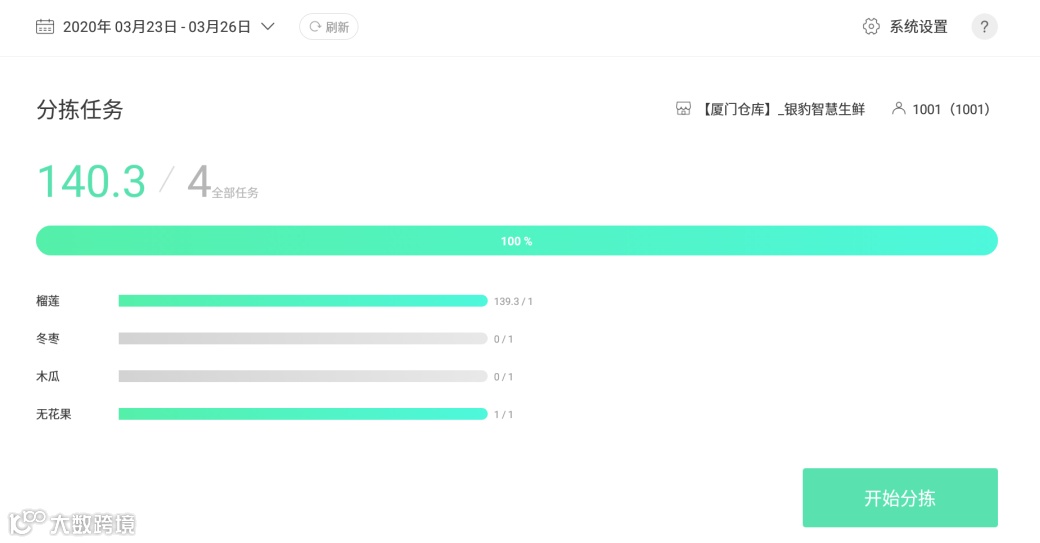The height and width of the screenshot is (543, 1040).
Task: Expand the date range dropdown chevron
Action: (268, 27)
